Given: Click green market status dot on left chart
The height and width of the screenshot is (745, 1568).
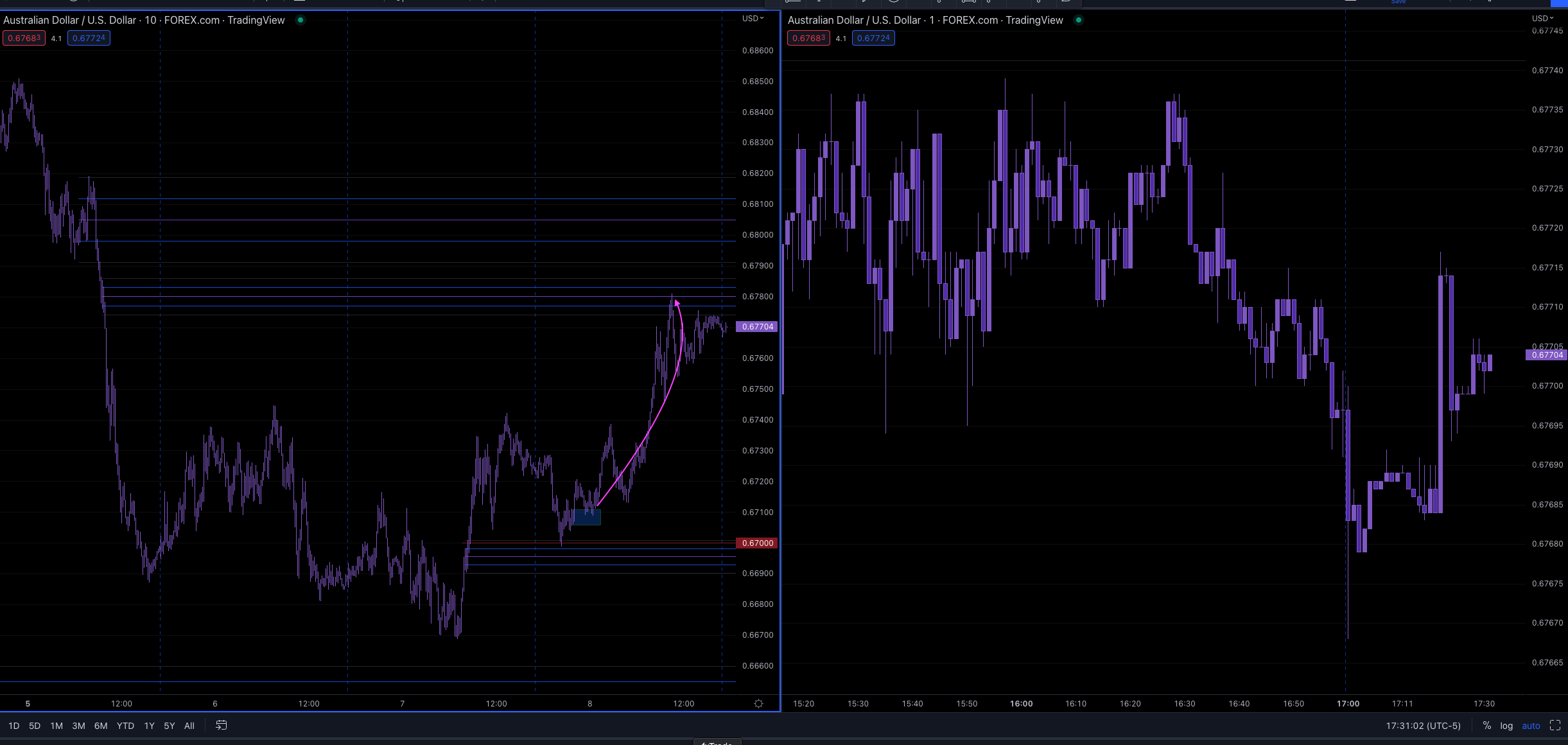Looking at the screenshot, I should pos(300,20).
